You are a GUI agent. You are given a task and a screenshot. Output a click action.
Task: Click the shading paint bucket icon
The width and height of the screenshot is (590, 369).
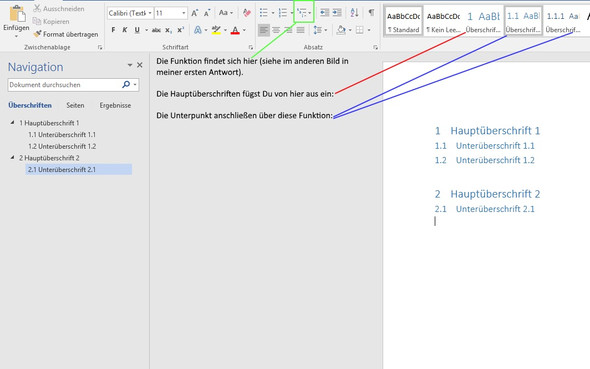341,30
